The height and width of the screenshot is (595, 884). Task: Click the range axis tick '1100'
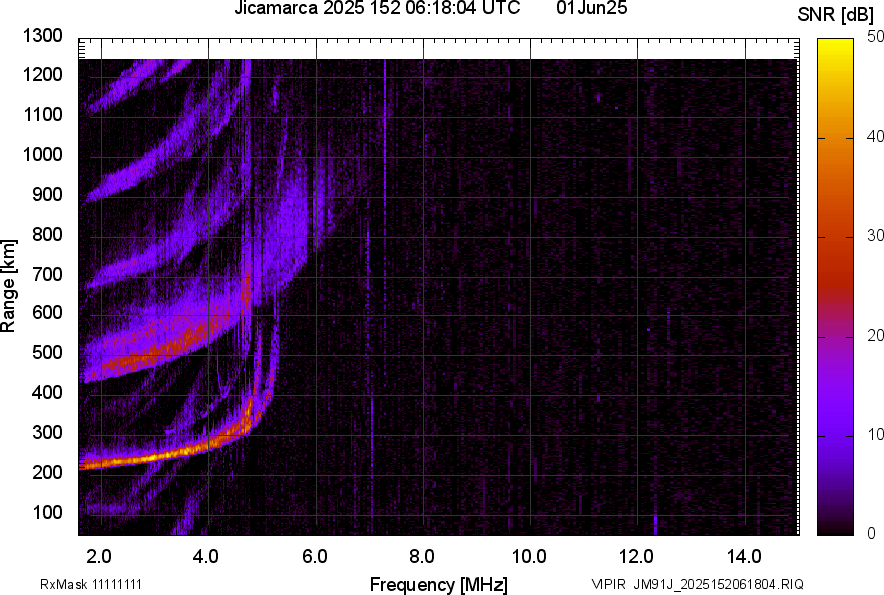42,114
